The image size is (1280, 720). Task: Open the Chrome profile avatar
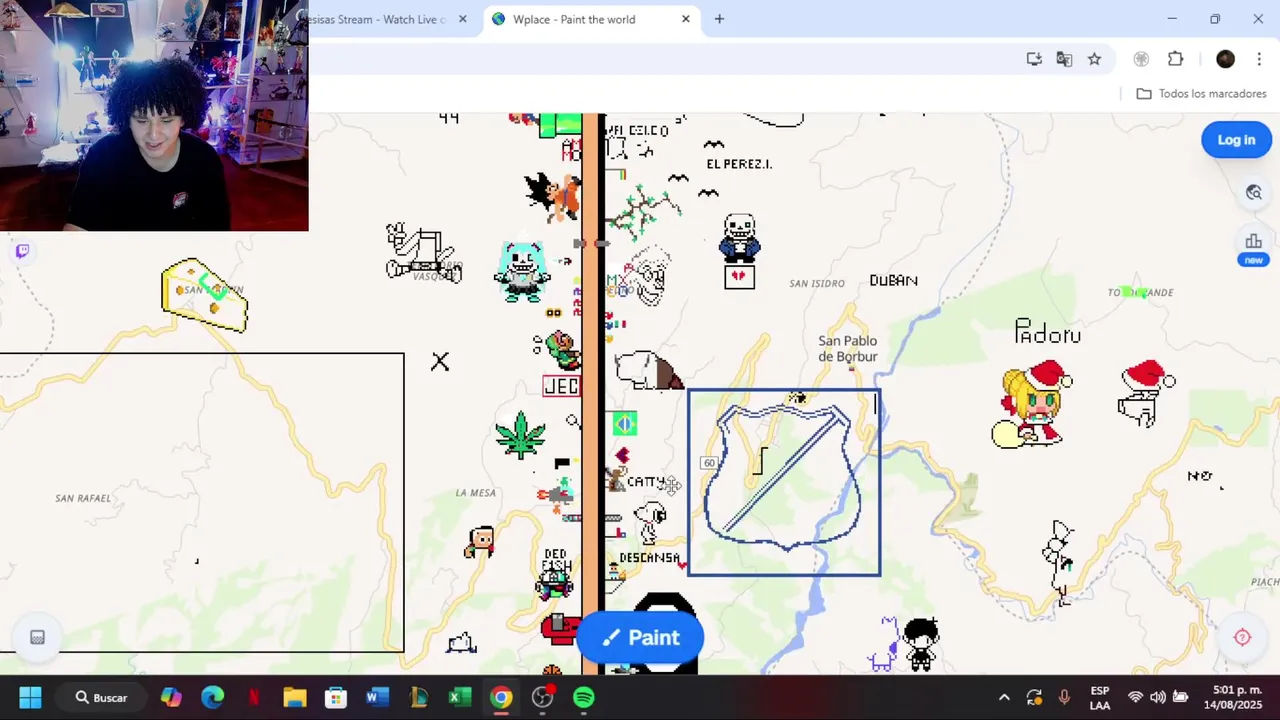tap(1225, 59)
